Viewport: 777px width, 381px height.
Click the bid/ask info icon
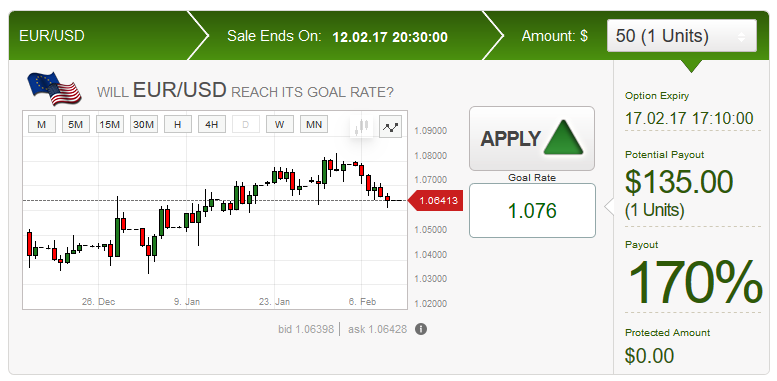[421, 329]
